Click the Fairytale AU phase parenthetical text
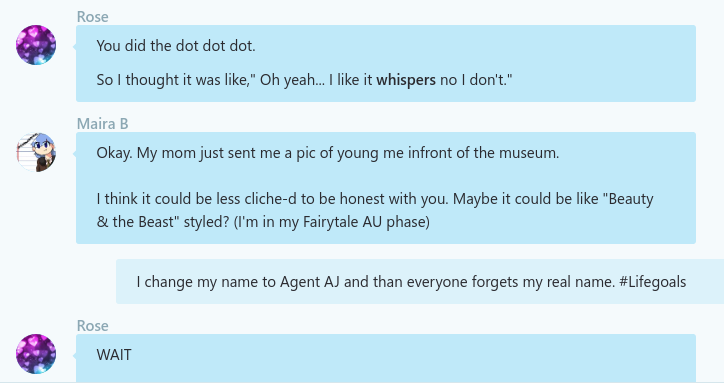Image resolution: width=724 pixels, height=383 pixels. [x=332, y=222]
